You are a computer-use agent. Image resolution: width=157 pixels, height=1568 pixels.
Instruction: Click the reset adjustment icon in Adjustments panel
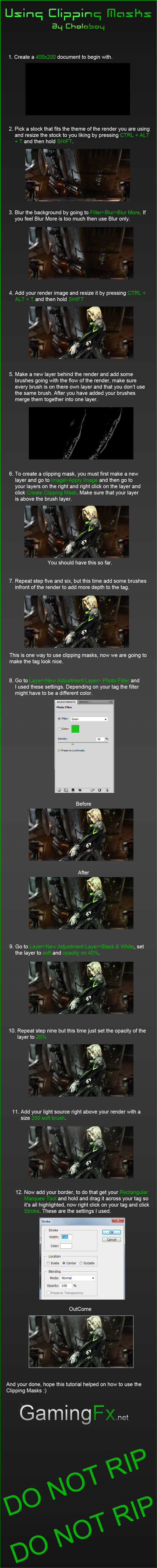click(x=100, y=790)
